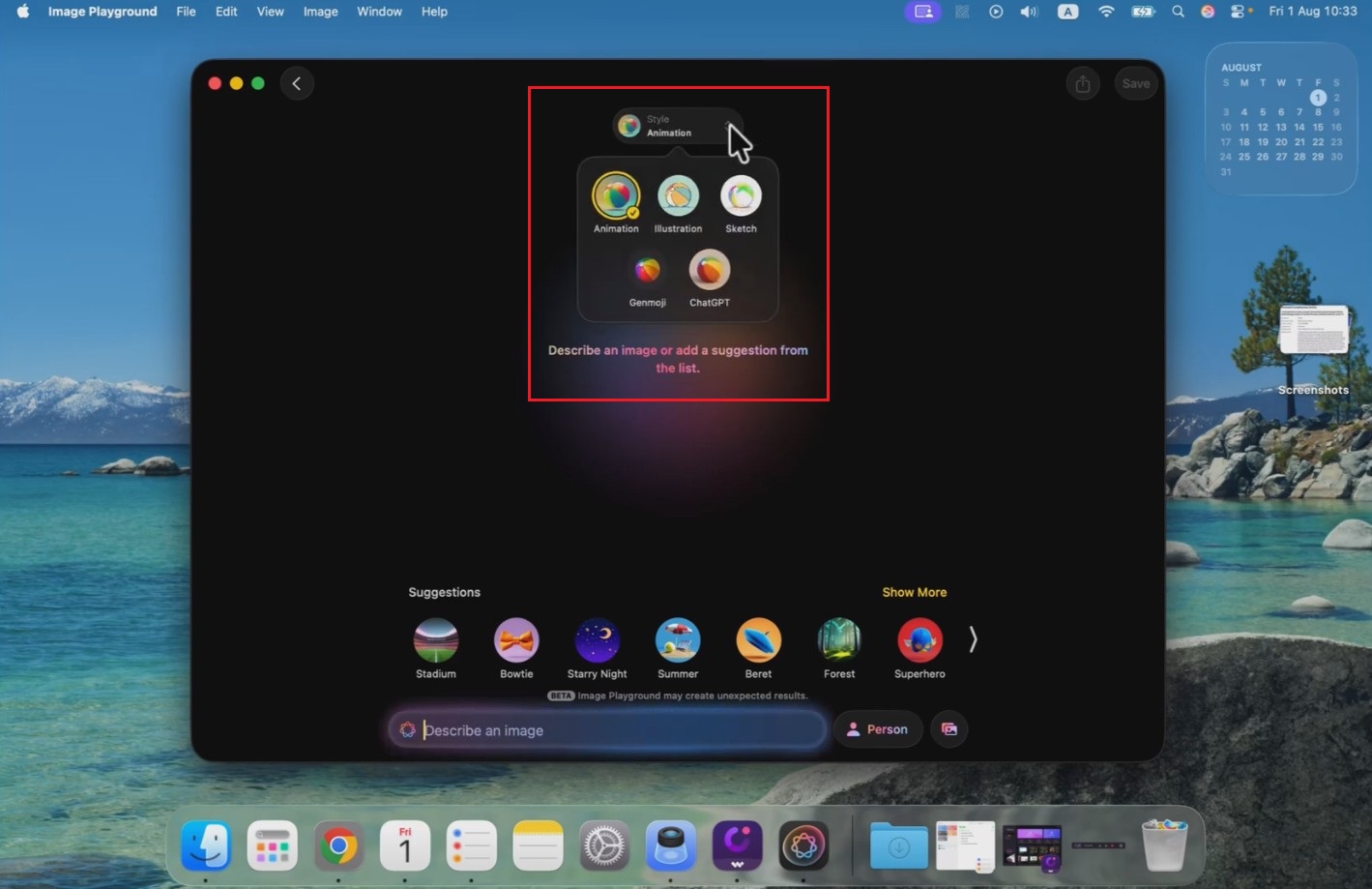Pick the Sketch style option

click(741, 203)
